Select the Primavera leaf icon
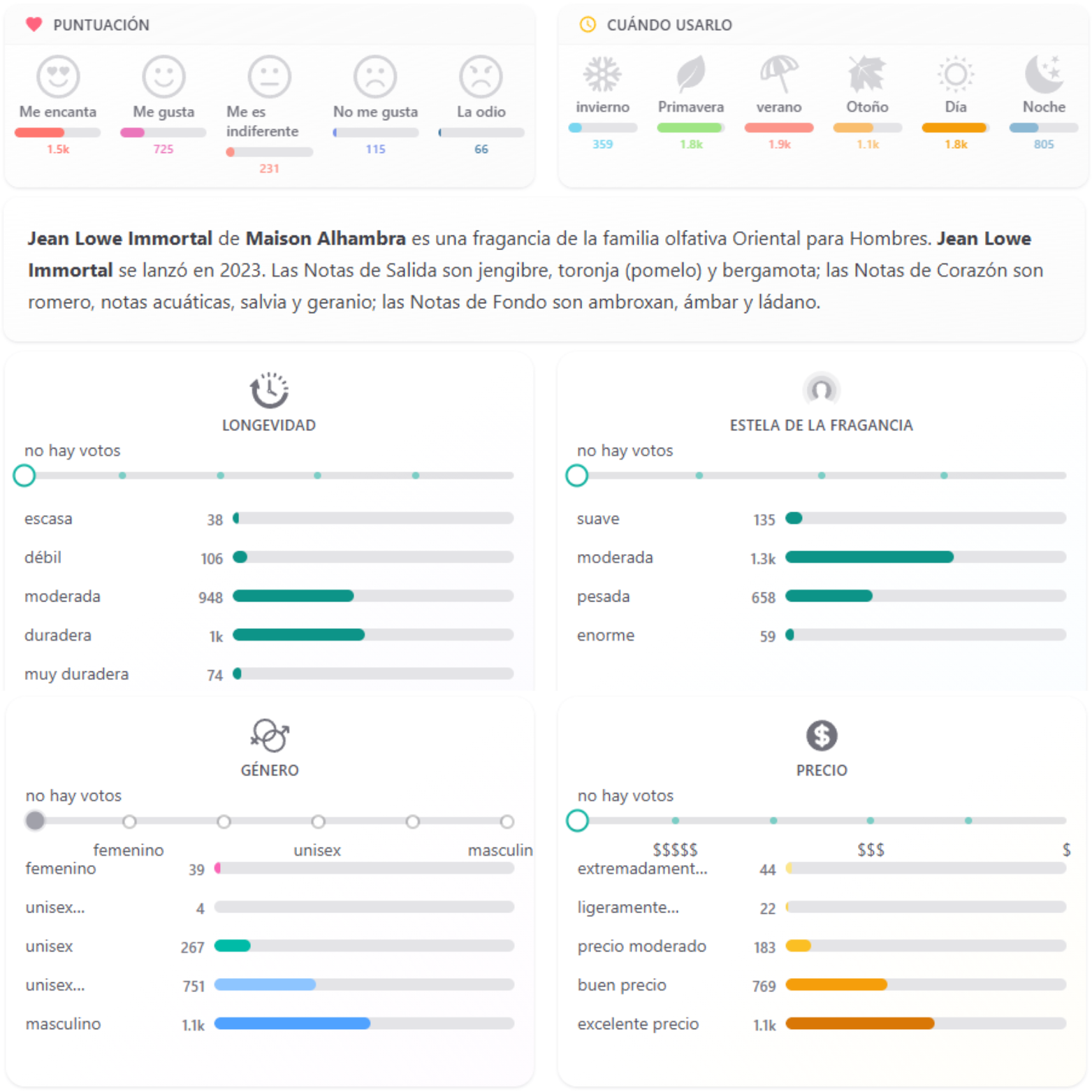The height and width of the screenshot is (1092, 1092). [690, 74]
